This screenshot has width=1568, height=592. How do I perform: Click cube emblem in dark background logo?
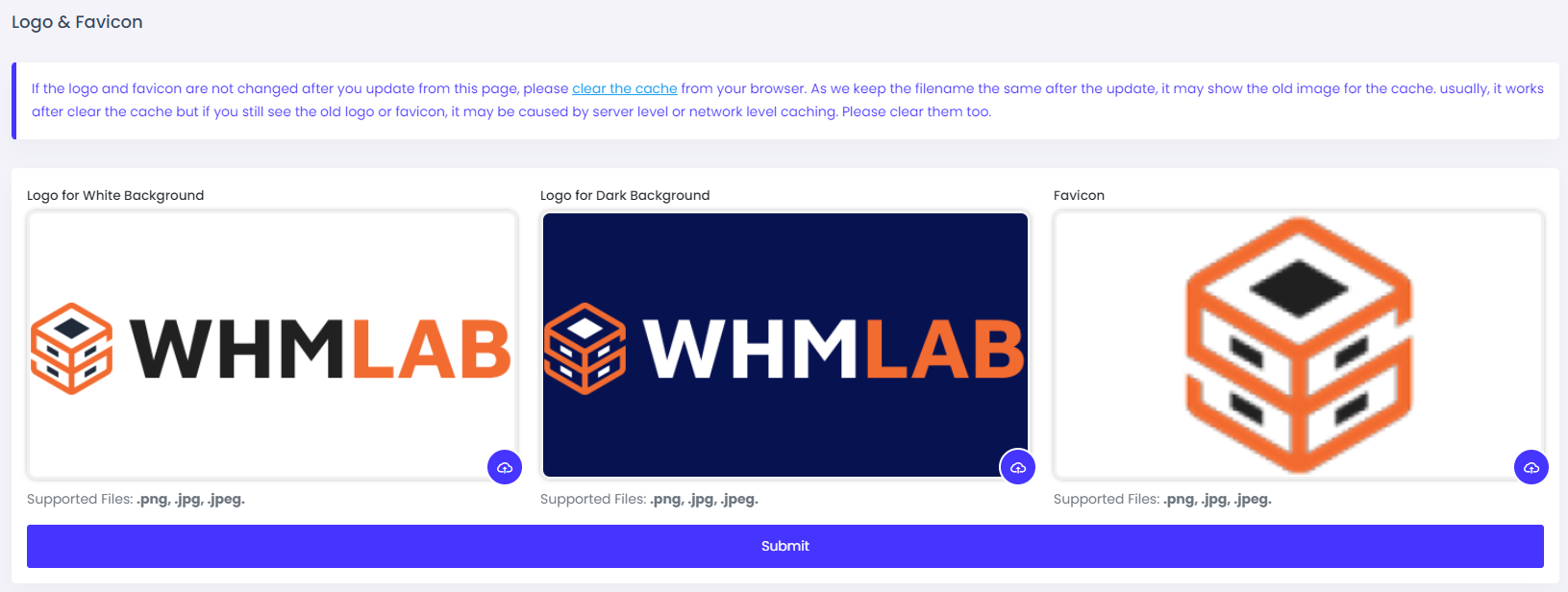click(585, 348)
